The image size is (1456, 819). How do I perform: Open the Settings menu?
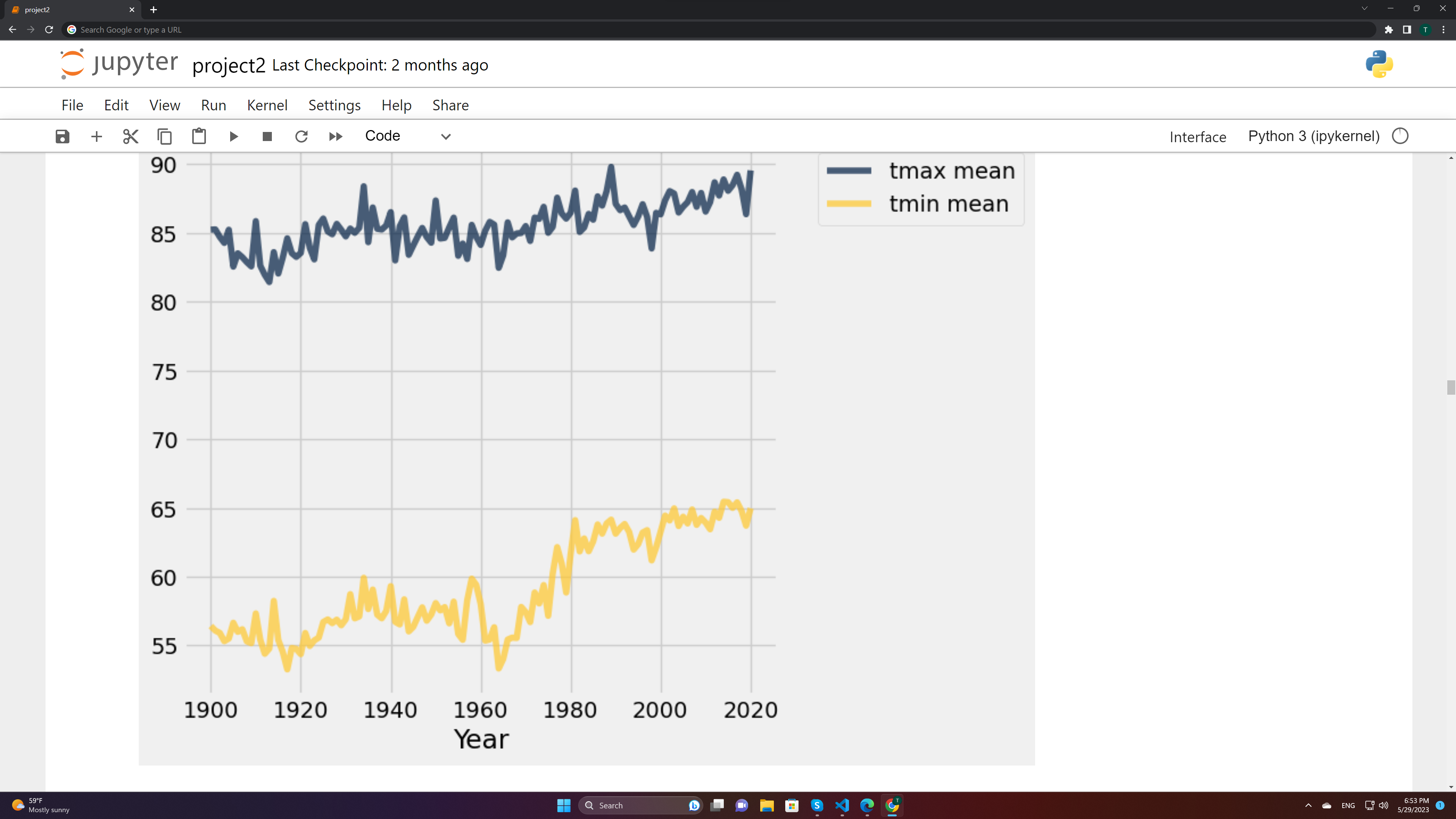334,105
